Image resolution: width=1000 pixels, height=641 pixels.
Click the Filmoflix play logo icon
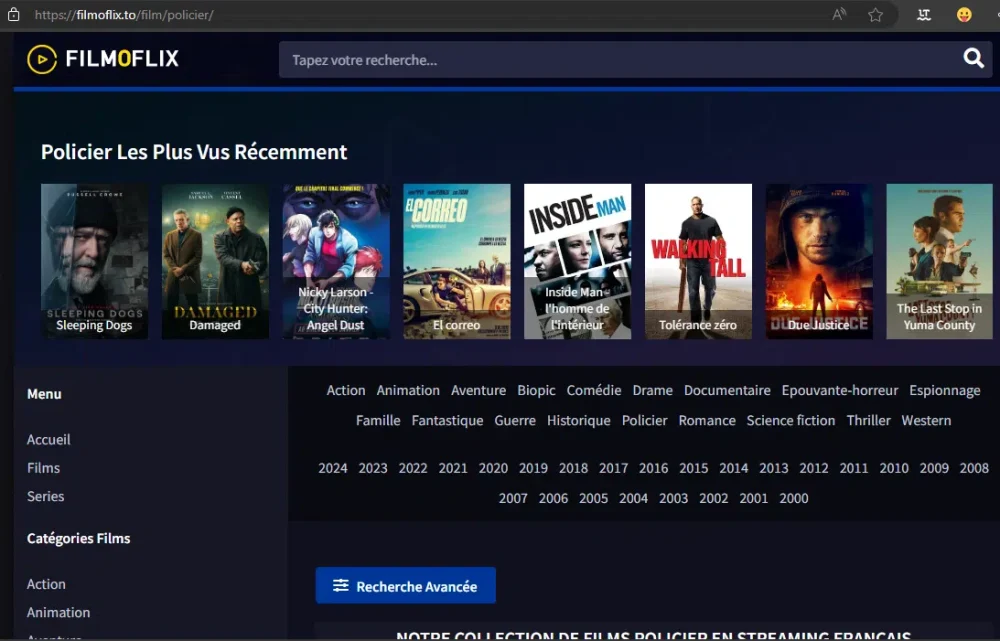point(42,59)
